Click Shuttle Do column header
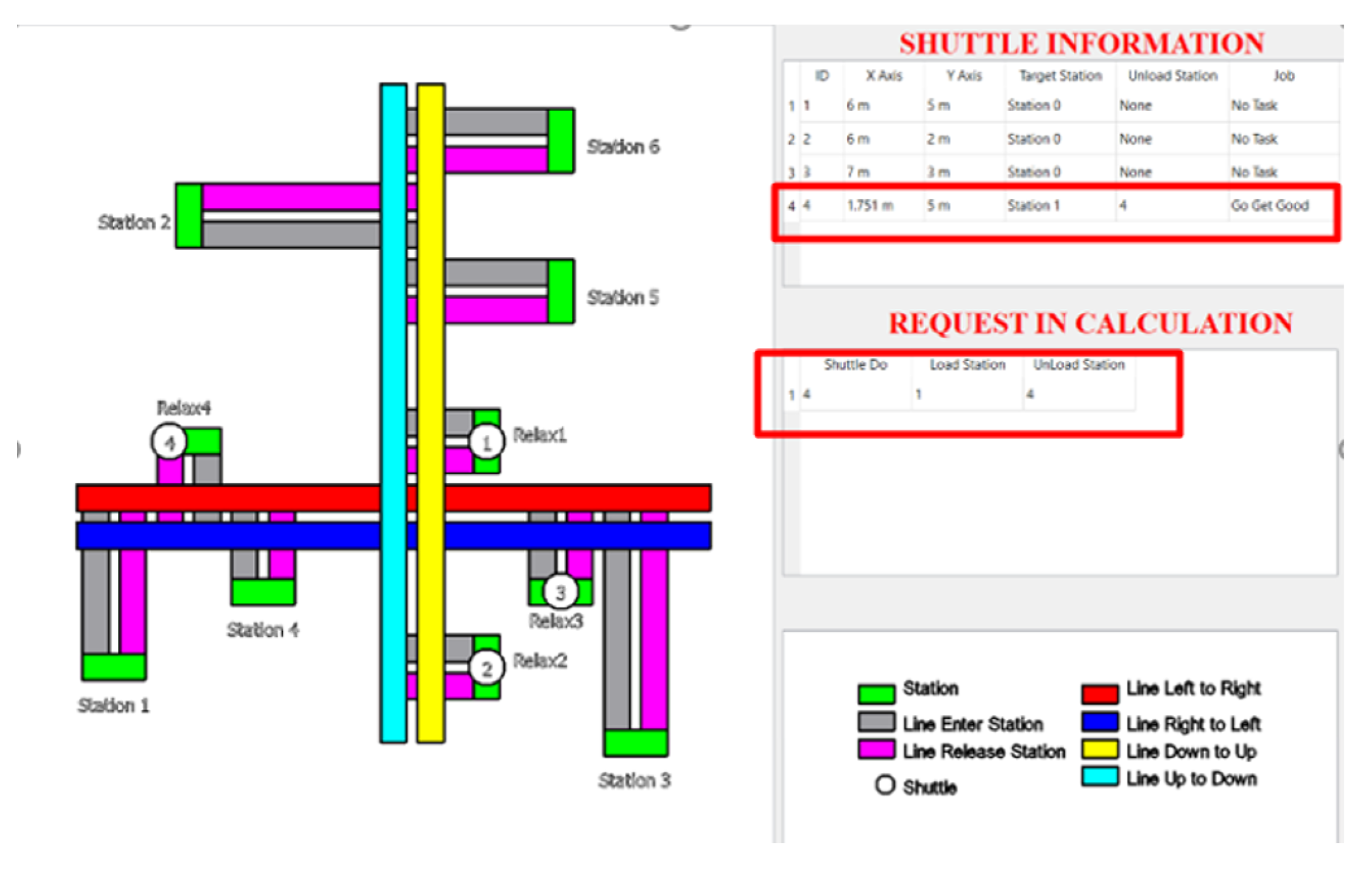Image resolution: width=1372 pixels, height=871 pixels. click(855, 365)
